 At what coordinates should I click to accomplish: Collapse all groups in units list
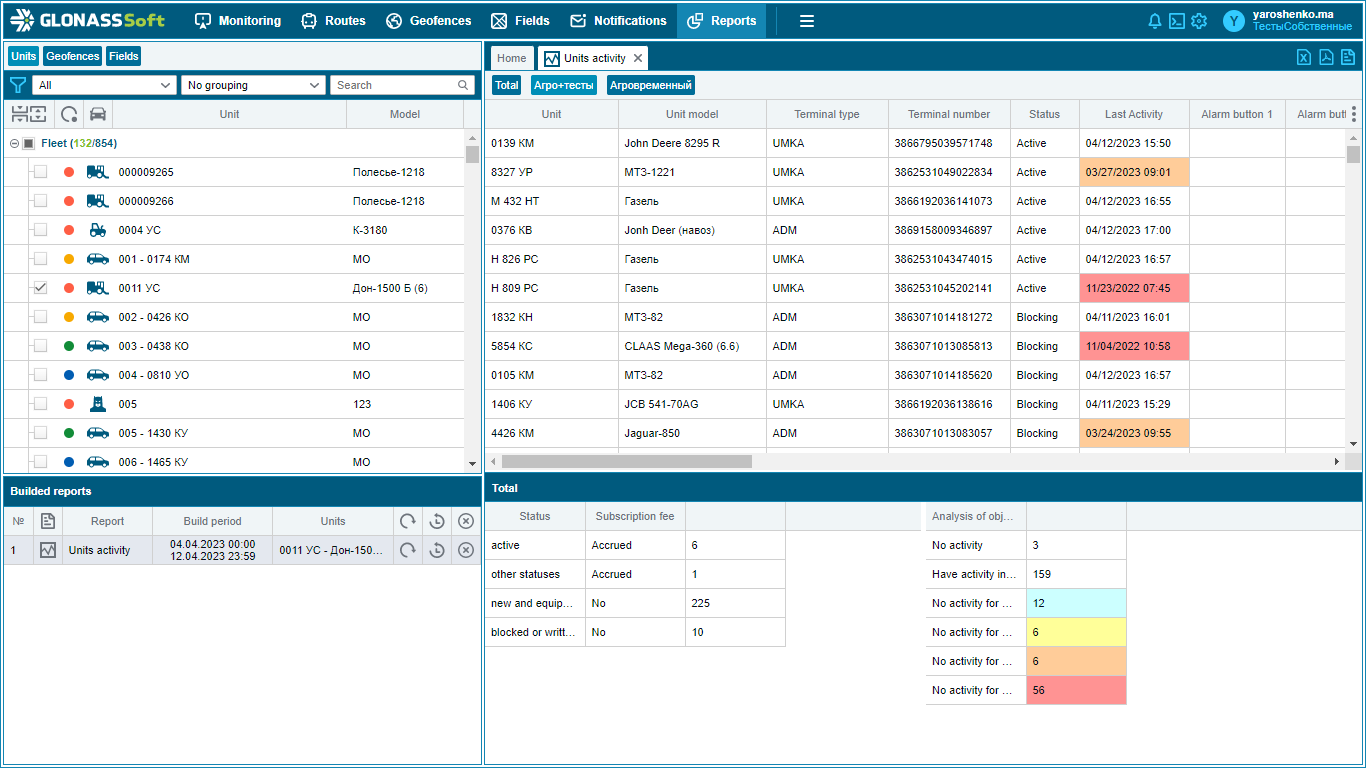[18, 114]
